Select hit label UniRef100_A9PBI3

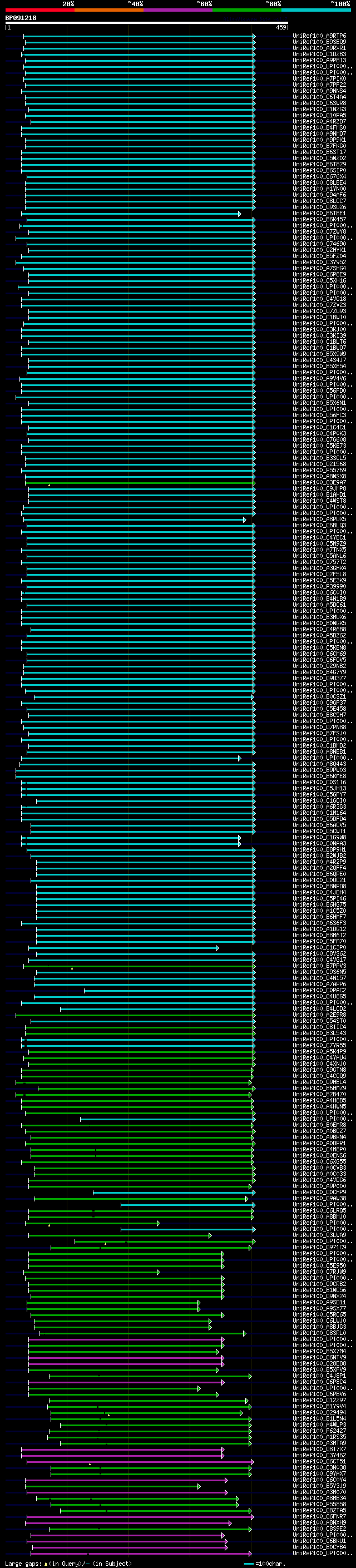click(319, 60)
